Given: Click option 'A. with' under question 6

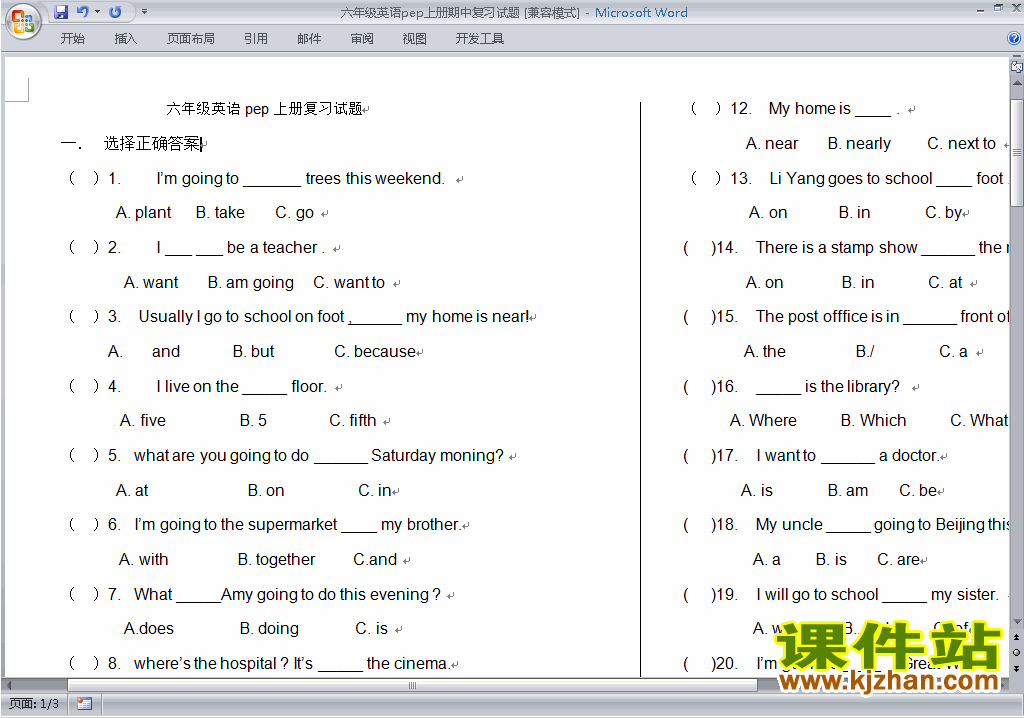Looking at the screenshot, I should click(143, 560).
